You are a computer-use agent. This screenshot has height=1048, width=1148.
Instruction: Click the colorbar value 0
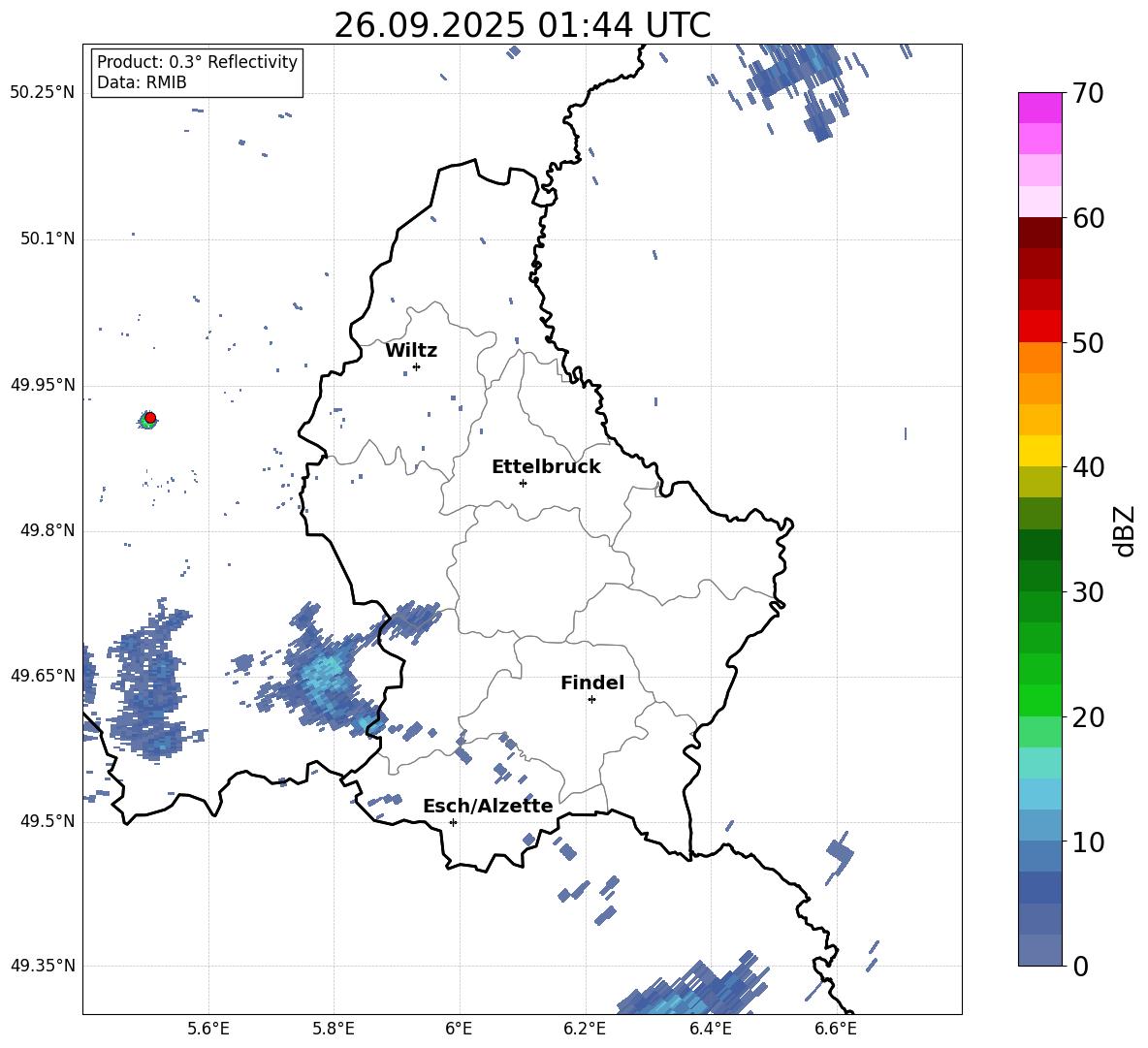(x=1080, y=966)
